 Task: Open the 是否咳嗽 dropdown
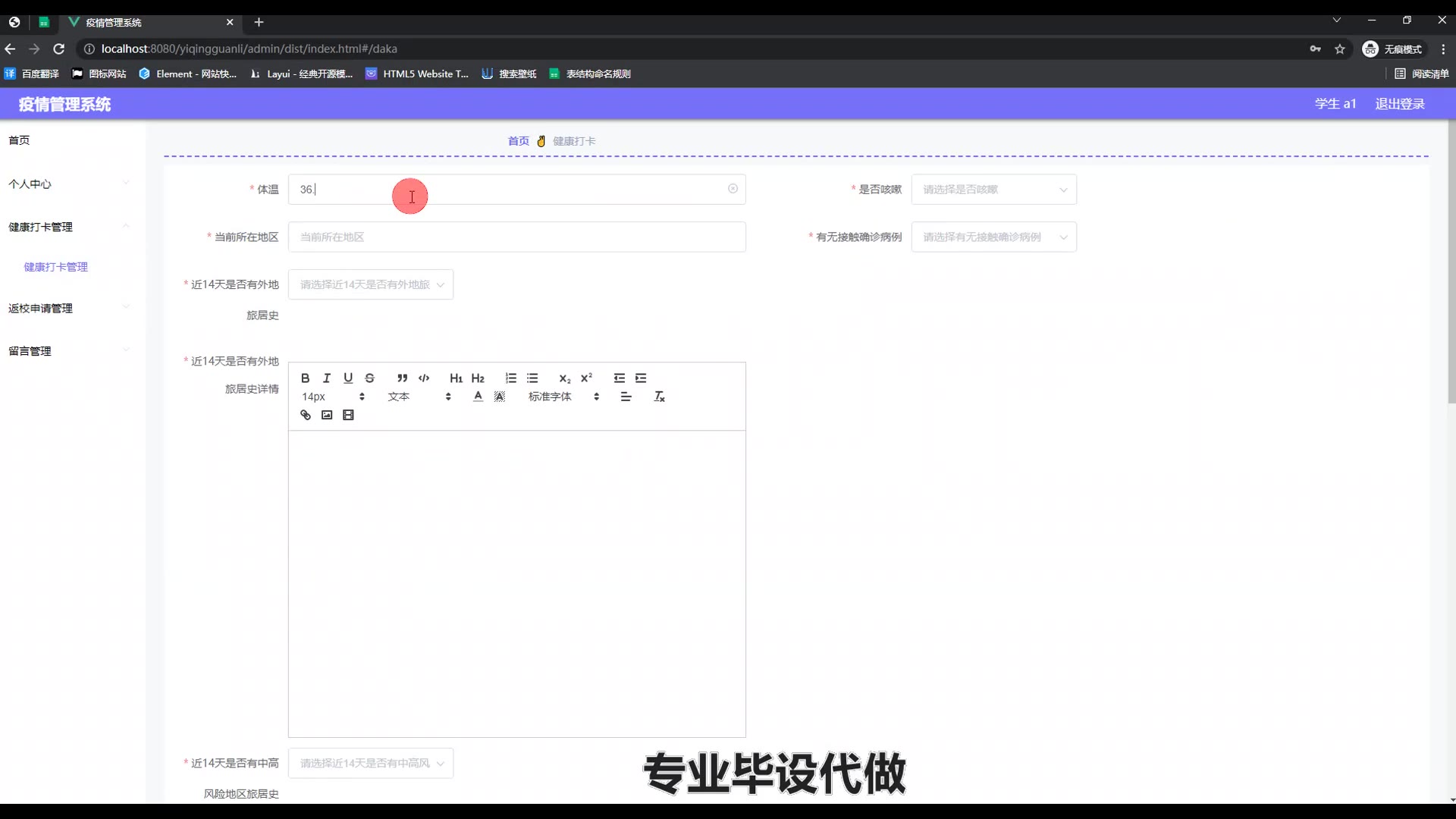(x=993, y=190)
